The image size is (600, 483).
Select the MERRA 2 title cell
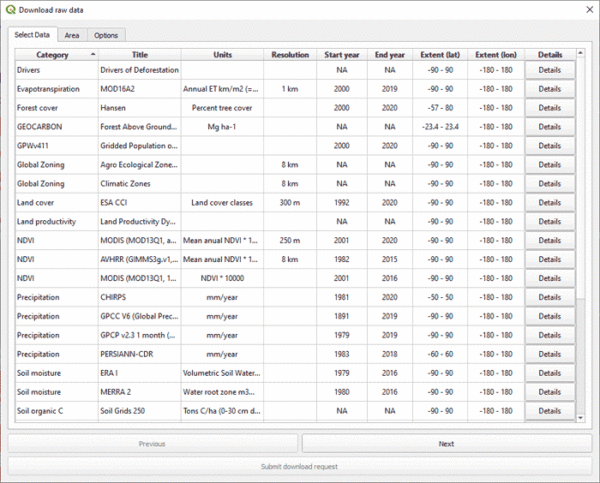(x=139, y=392)
